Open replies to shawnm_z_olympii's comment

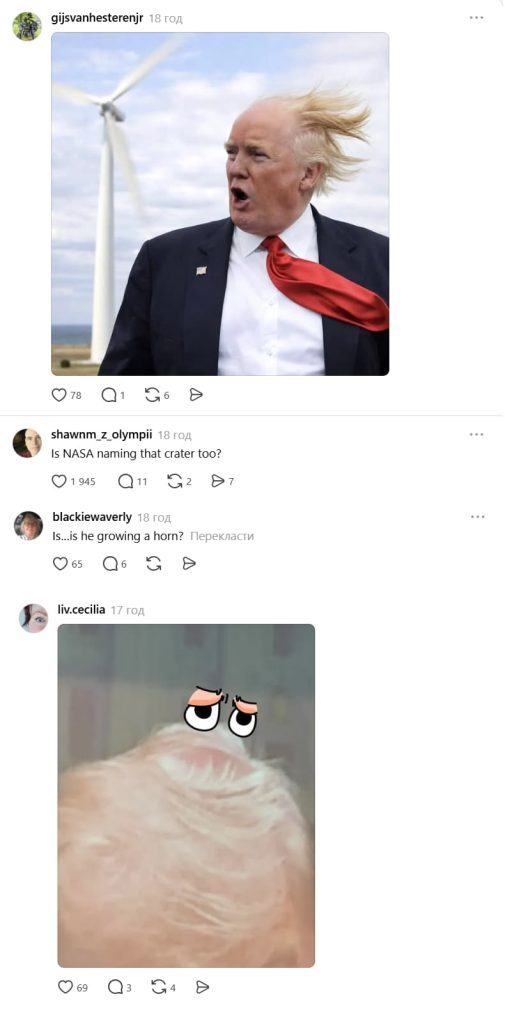click(x=125, y=481)
